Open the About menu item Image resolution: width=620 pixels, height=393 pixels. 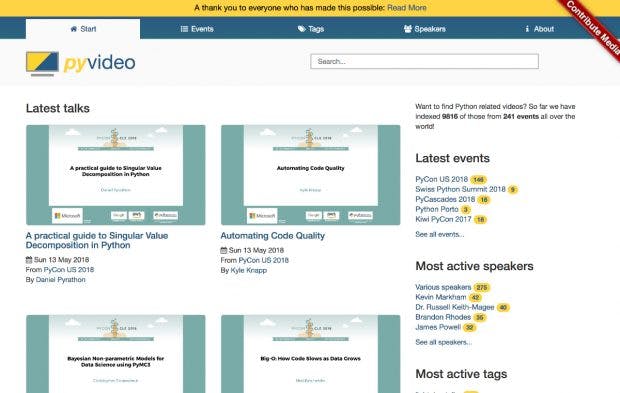[x=539, y=29]
